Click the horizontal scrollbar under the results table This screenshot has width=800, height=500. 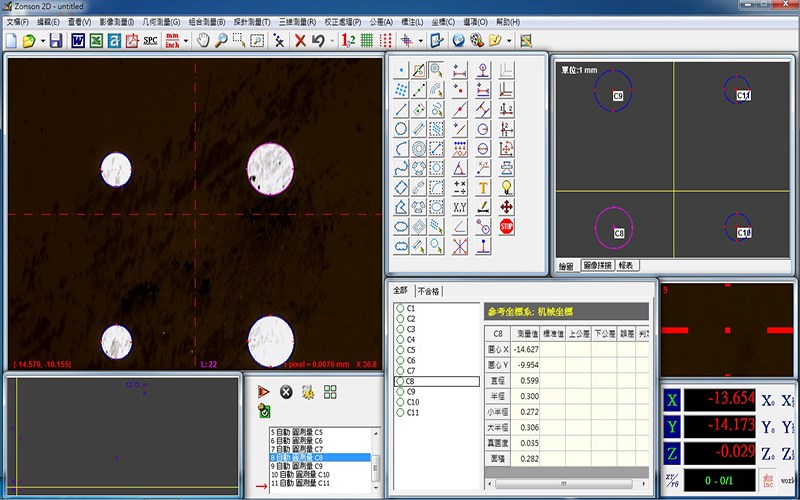point(566,483)
